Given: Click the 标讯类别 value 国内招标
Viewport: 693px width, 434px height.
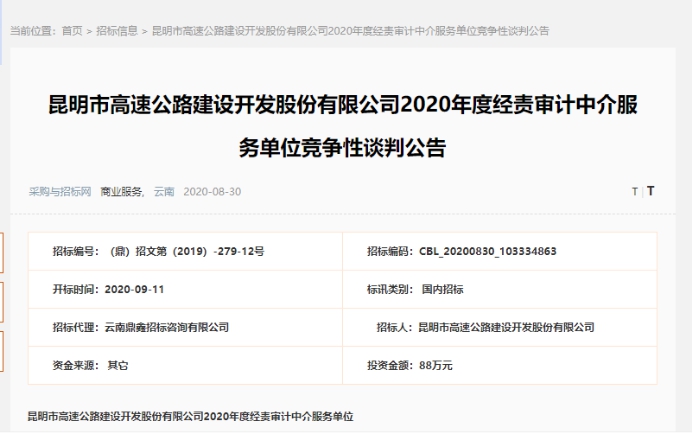Looking at the screenshot, I should click(x=442, y=289).
